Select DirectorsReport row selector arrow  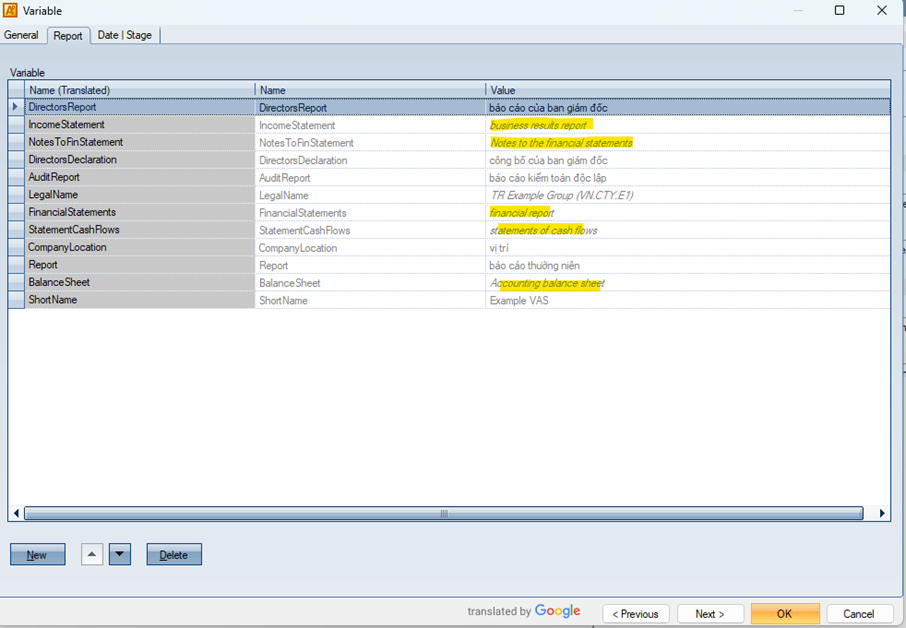16,107
